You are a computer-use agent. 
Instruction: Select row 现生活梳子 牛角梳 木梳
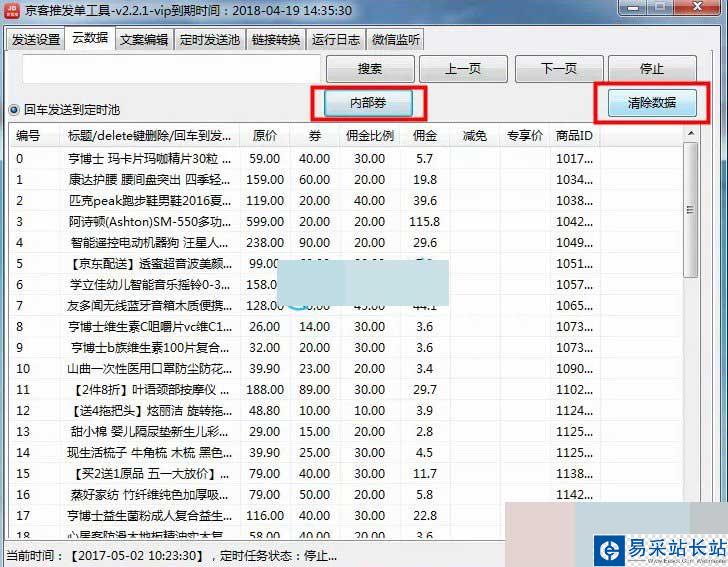tap(346, 452)
